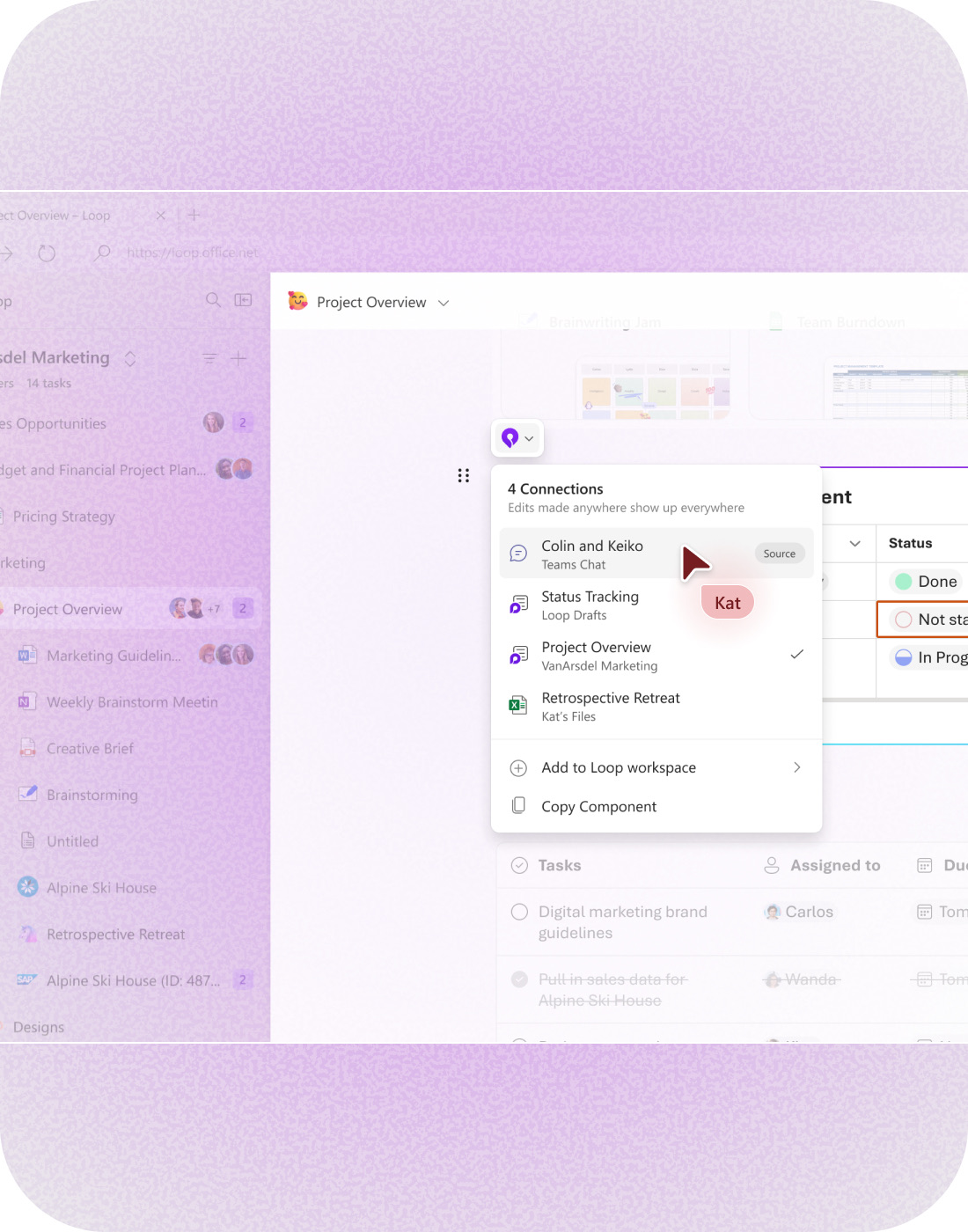Viewport: 968px width, 1232px height.
Task: Open Status Tracking in Loop Drafts
Action: 656,605
